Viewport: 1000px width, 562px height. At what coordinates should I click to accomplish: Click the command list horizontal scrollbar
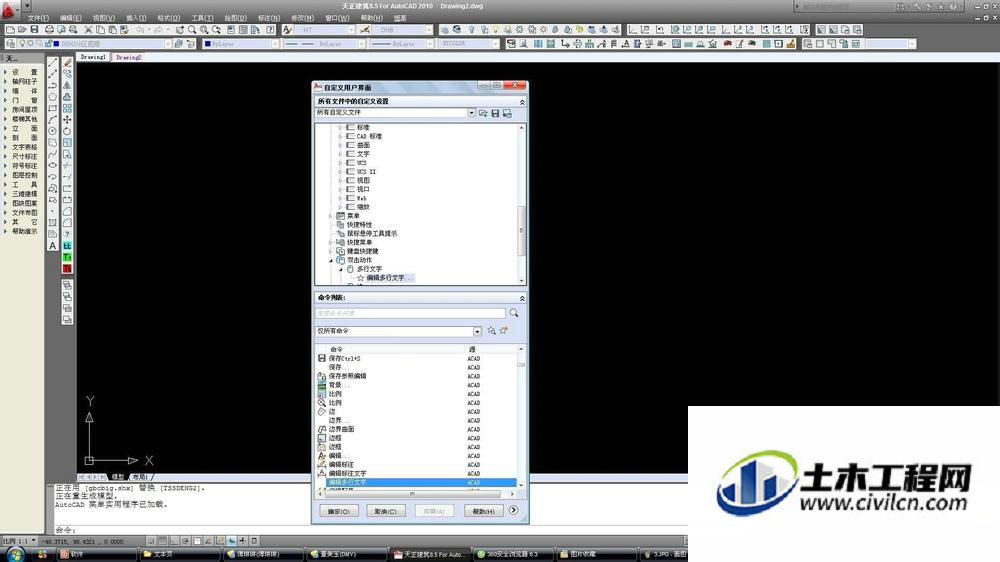pyautogui.click(x=415, y=494)
